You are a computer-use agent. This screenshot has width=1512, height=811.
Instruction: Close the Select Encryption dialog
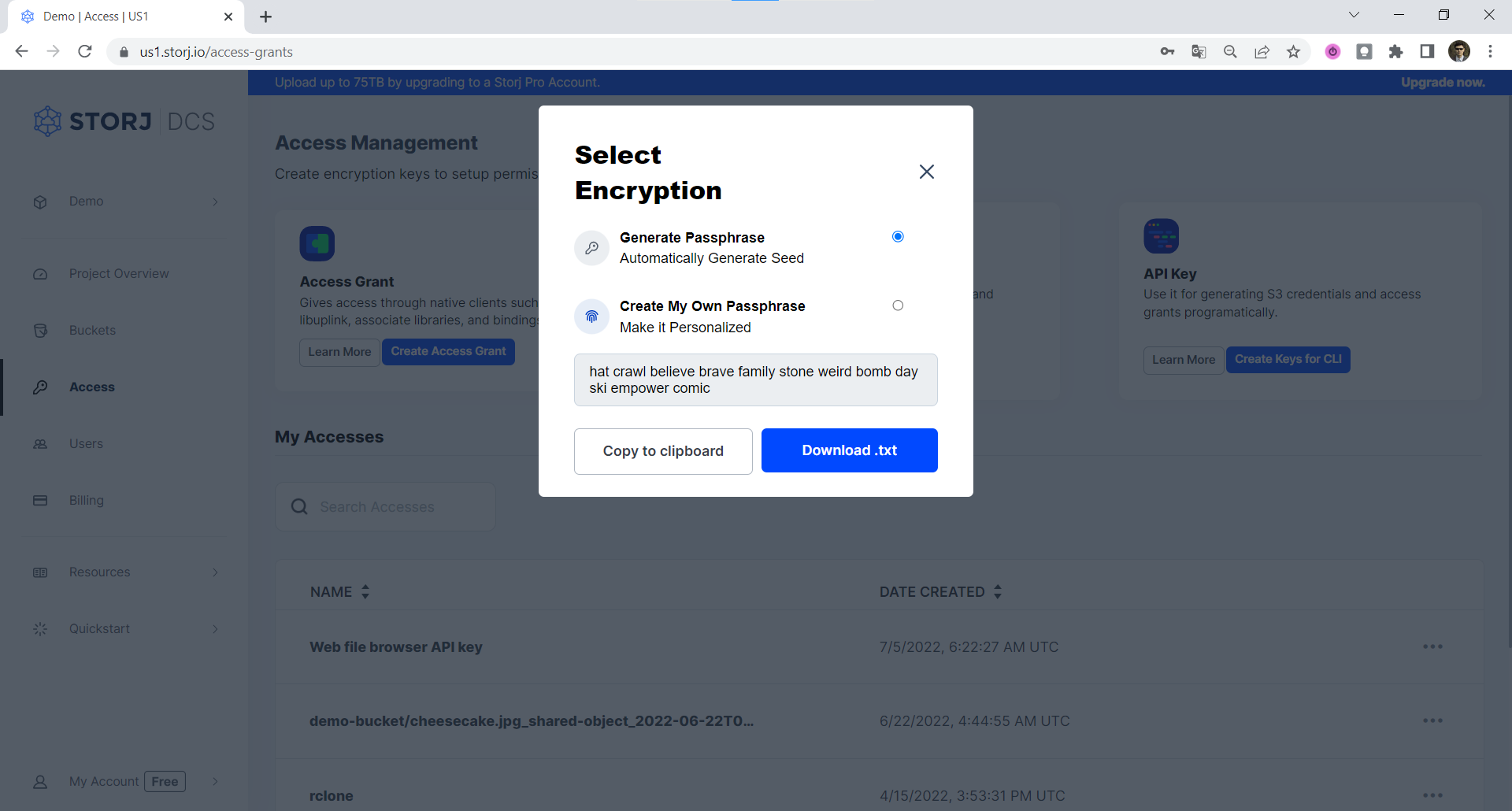(x=926, y=172)
